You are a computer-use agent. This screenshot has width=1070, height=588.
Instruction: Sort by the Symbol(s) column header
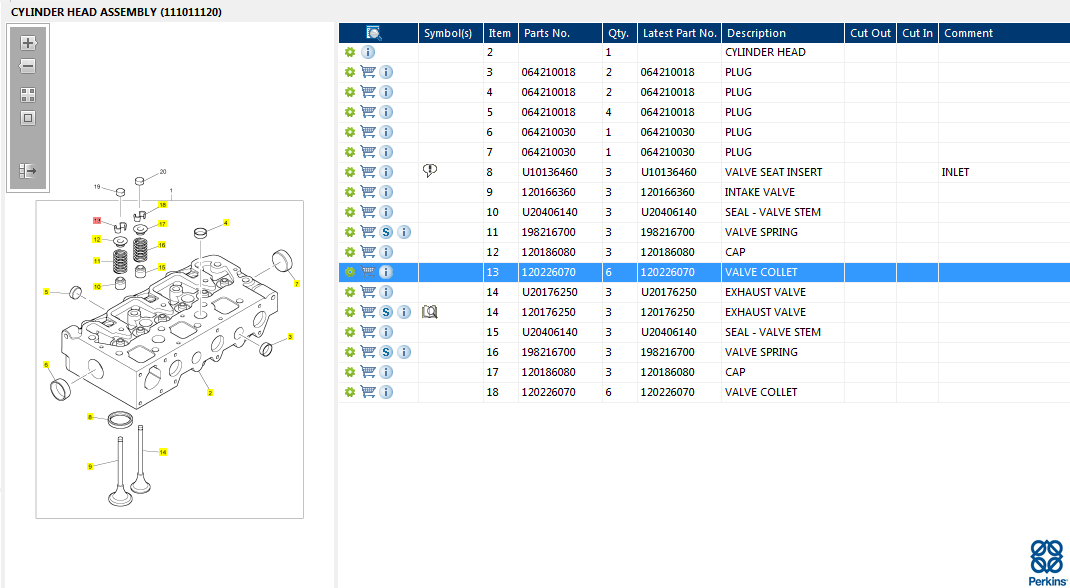(x=451, y=33)
